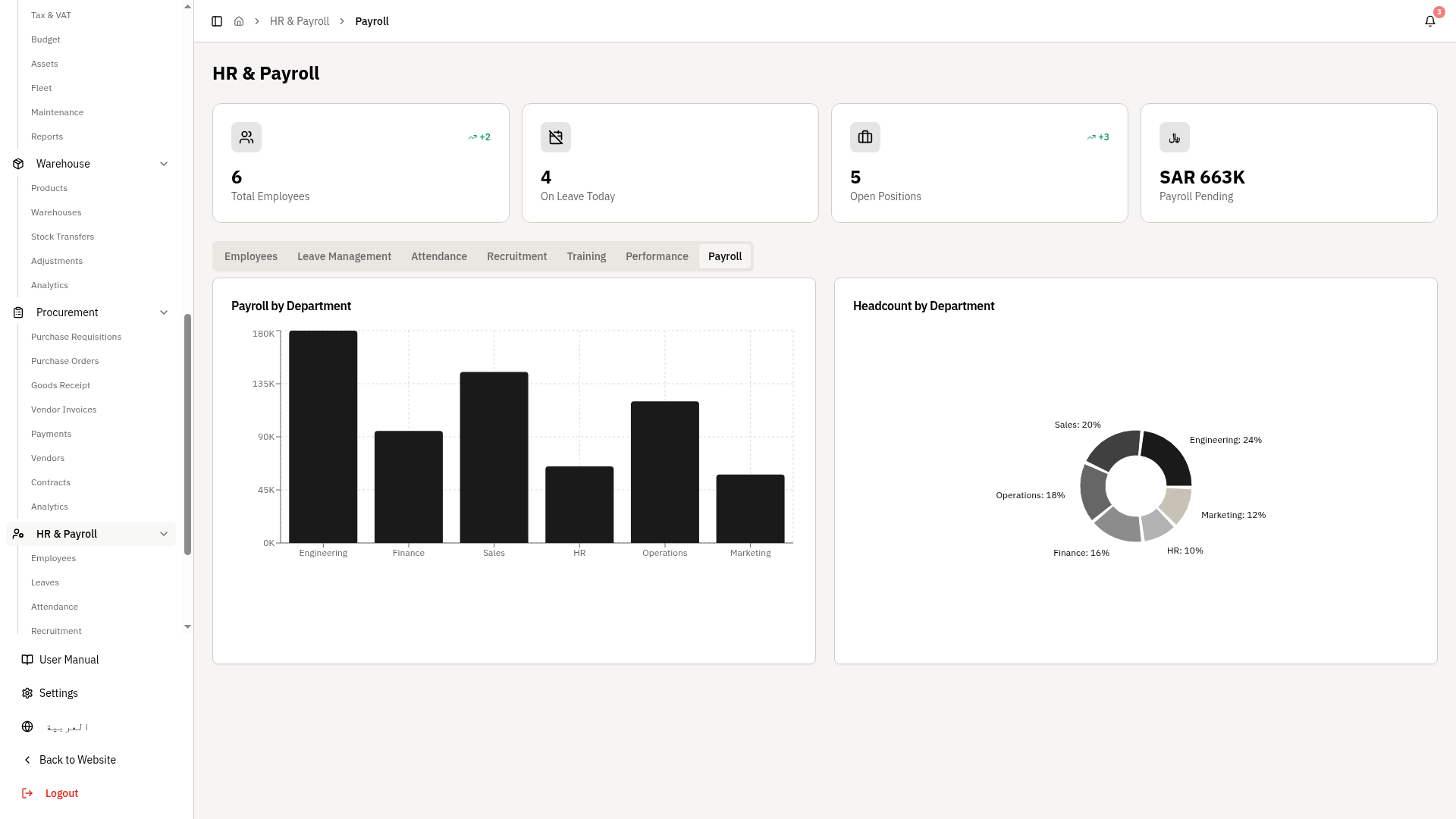Click the Open Positions briefcase icon

point(865,137)
